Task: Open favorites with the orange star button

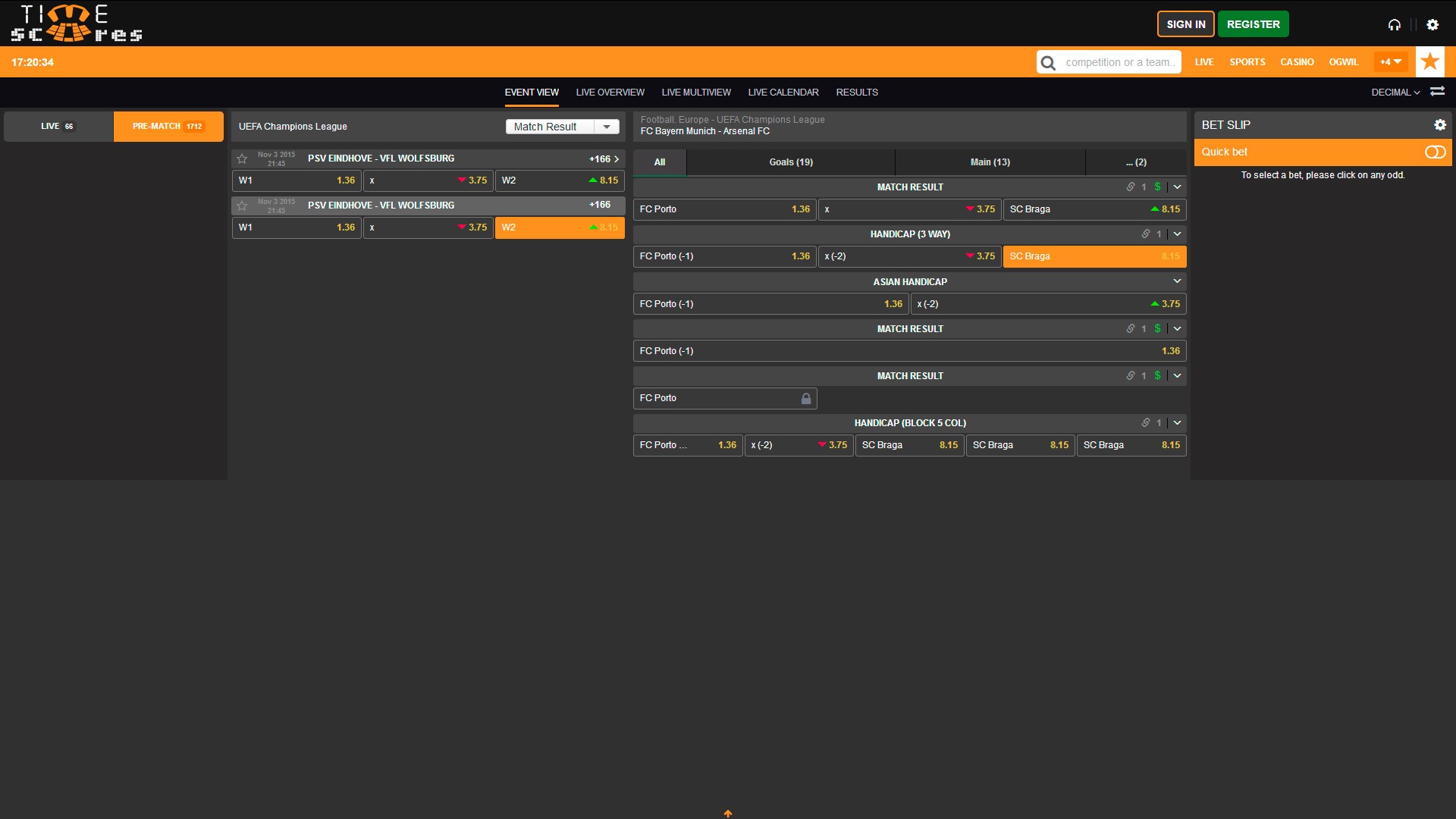Action: (x=1430, y=61)
